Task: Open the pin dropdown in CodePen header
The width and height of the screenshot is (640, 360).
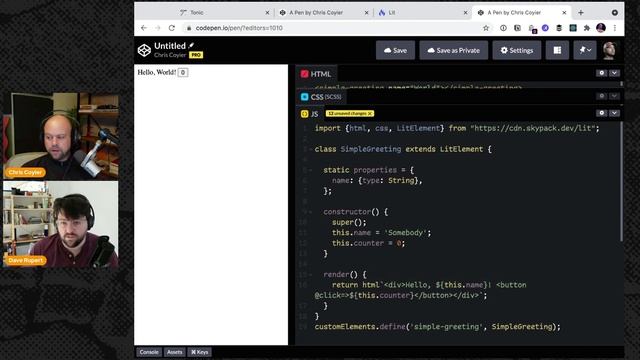Action: pos(585,50)
